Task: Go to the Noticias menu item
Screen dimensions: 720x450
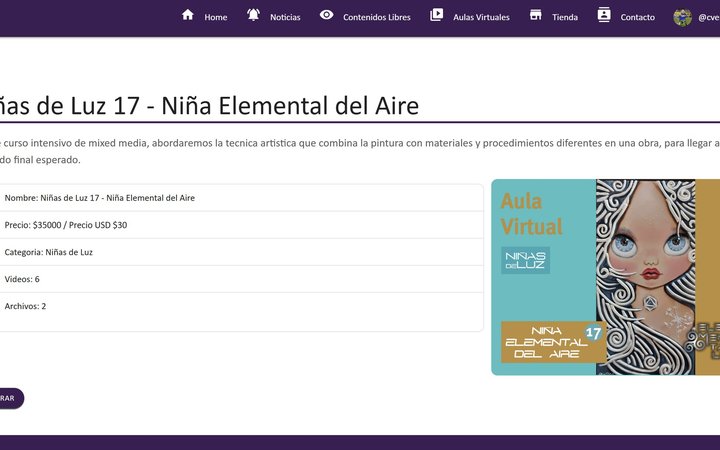Action: pyautogui.click(x=285, y=17)
